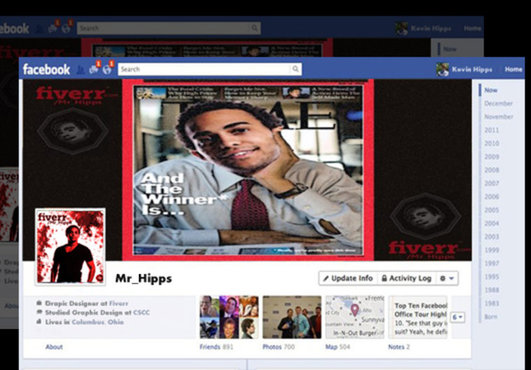531x370 pixels.
Task: Click the CSCC school link
Action: click(141, 312)
